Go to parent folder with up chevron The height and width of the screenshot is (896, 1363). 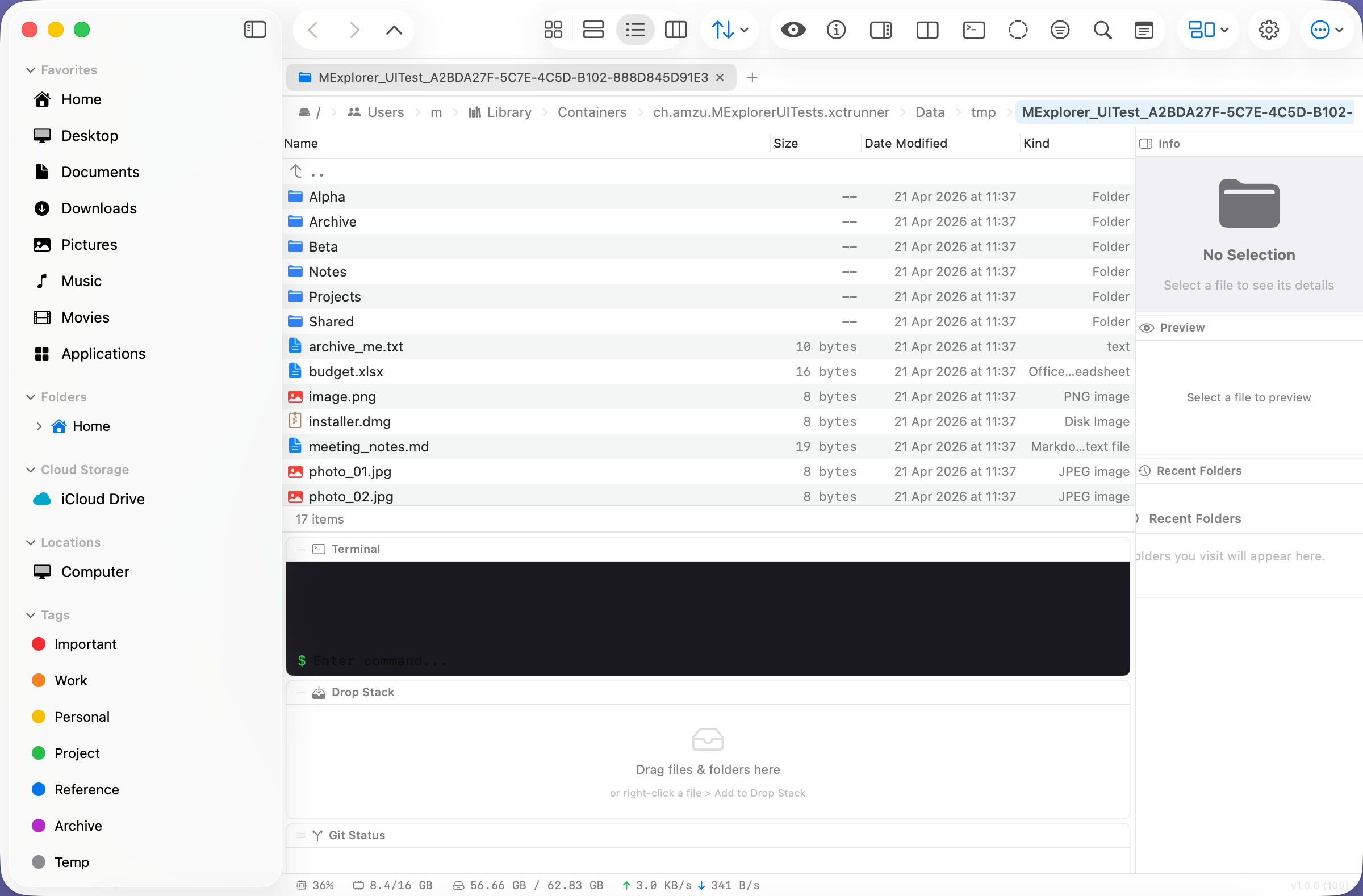coord(394,30)
